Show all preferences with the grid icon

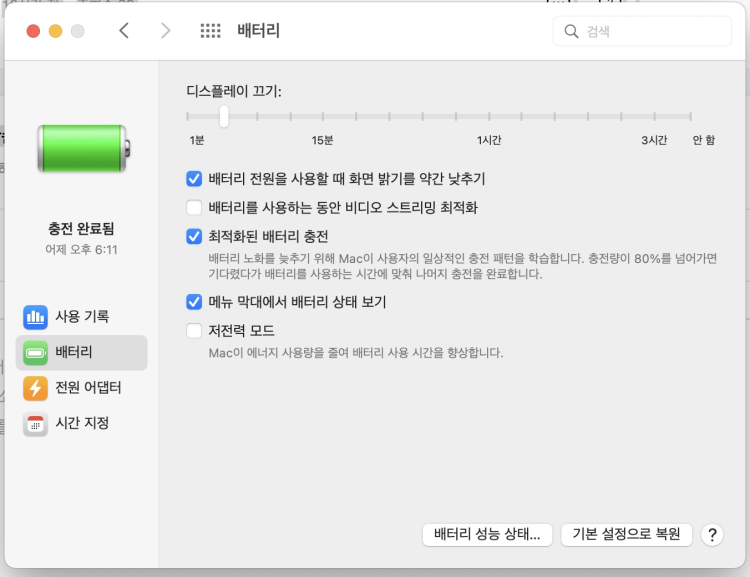pyautogui.click(x=210, y=31)
